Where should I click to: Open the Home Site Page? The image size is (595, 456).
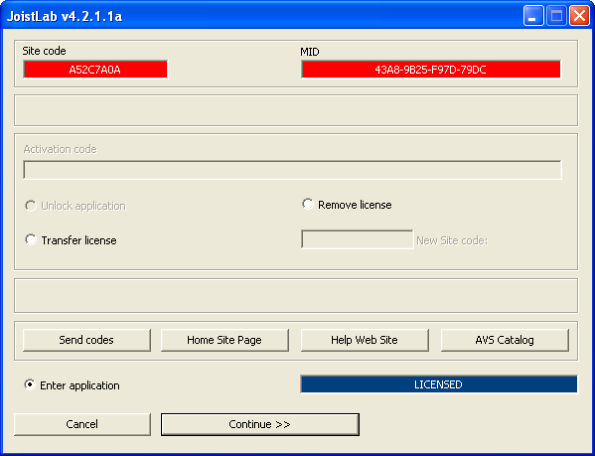(x=225, y=340)
